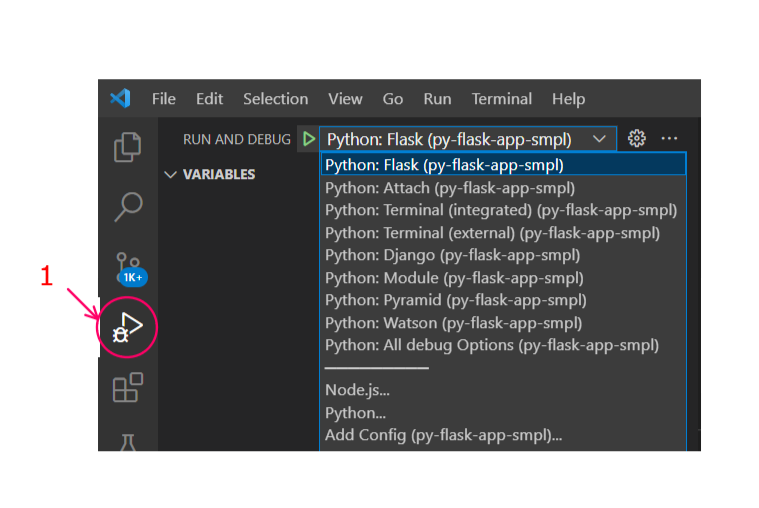Choose Python: All debug Options entry
759x508 pixels.
click(491, 345)
